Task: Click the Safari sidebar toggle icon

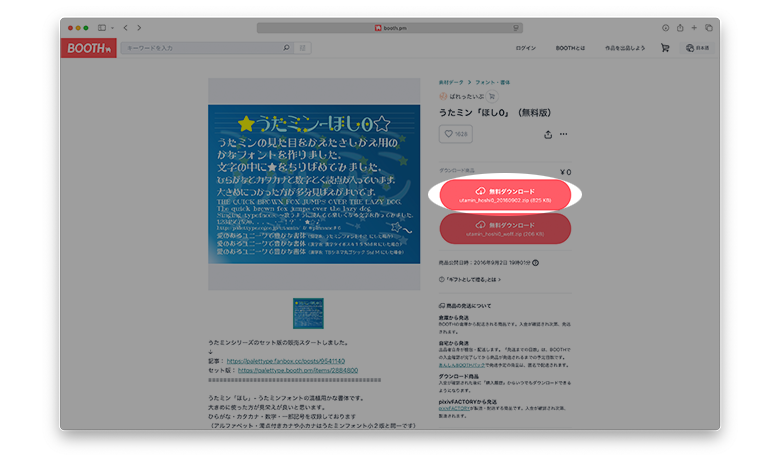Action: (x=102, y=28)
